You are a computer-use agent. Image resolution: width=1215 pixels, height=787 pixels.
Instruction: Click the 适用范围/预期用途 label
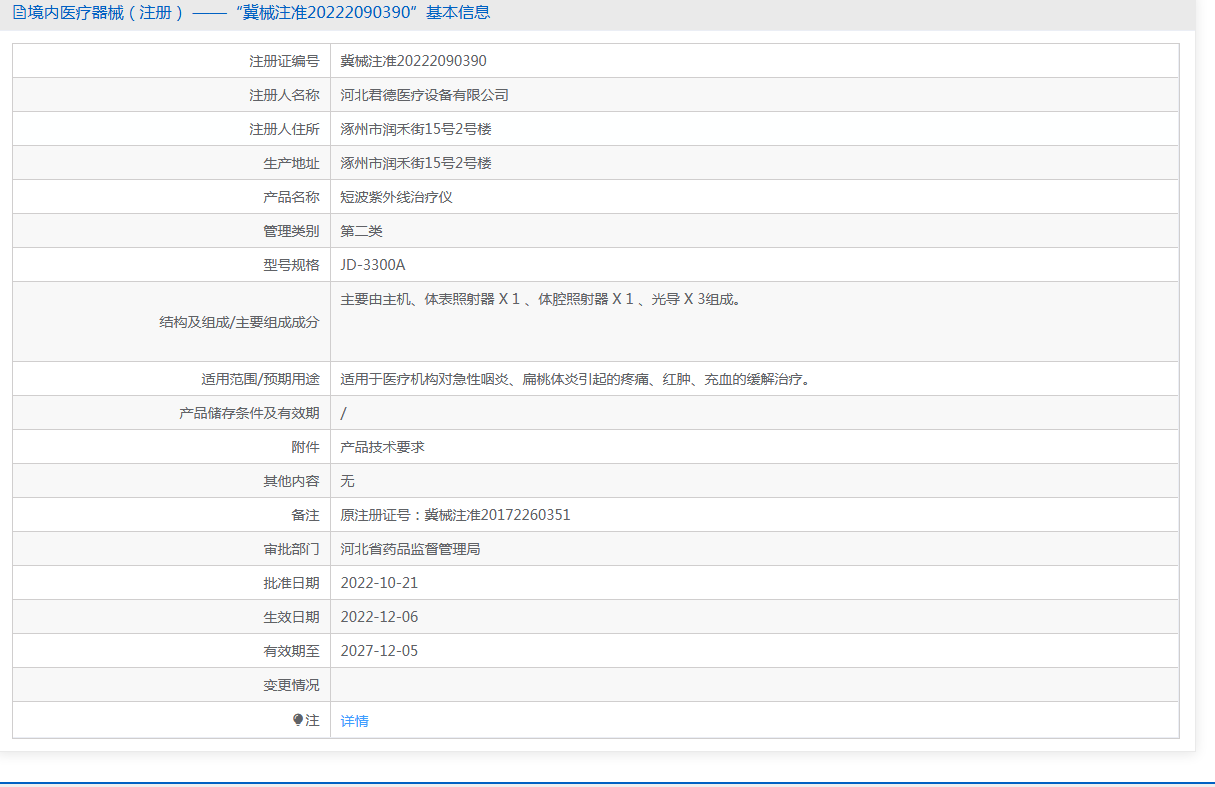pyautogui.click(x=260, y=379)
